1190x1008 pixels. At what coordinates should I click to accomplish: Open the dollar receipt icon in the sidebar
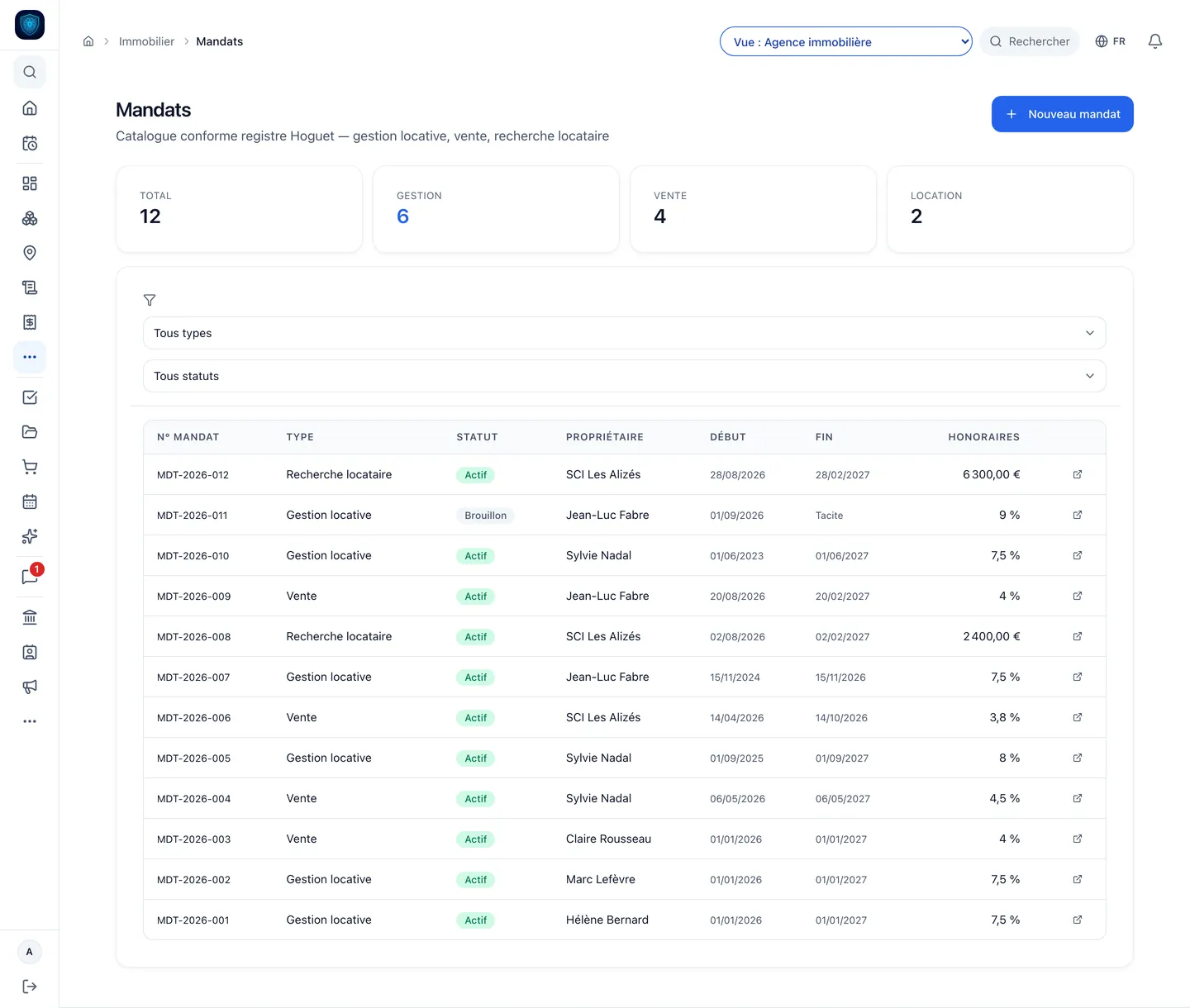[30, 322]
